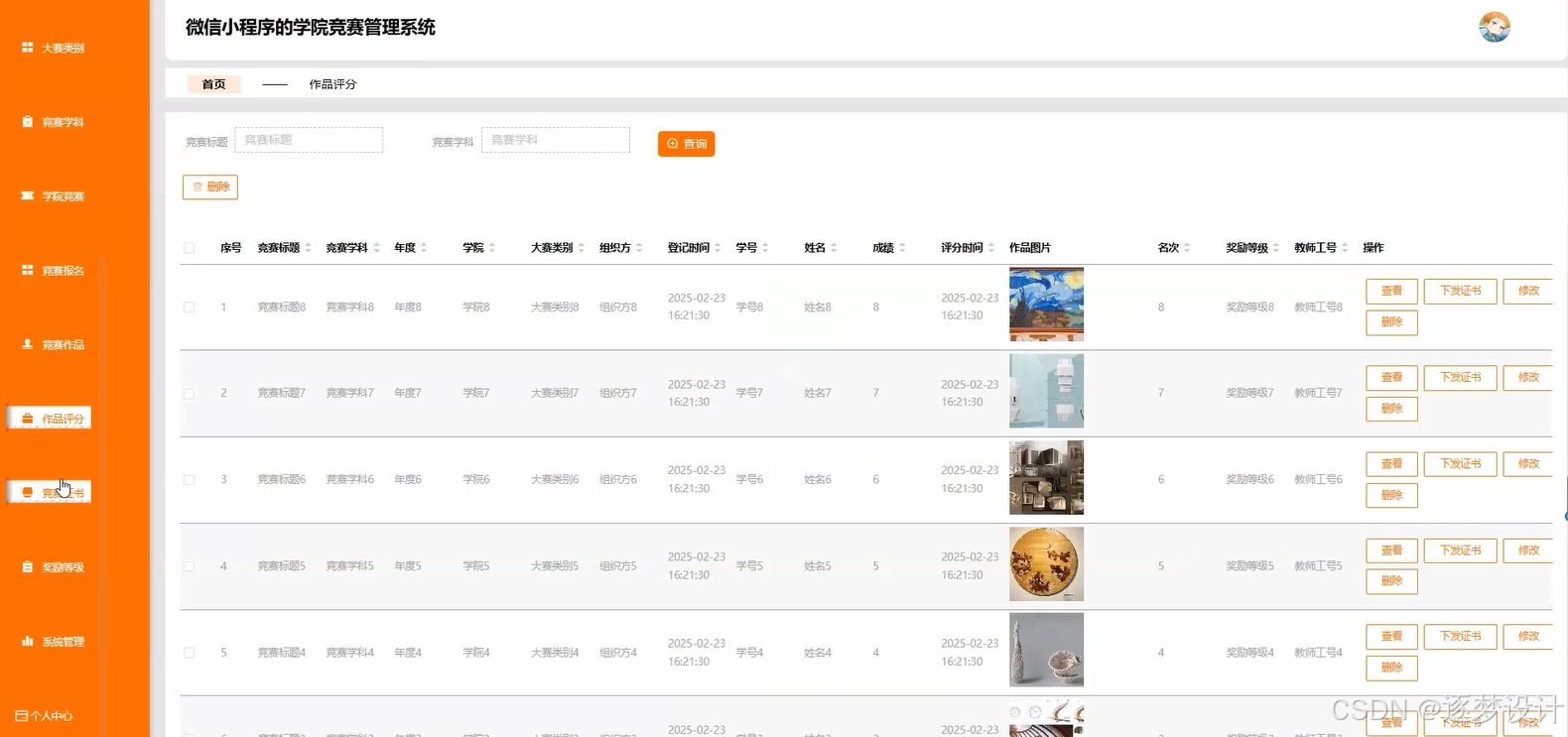Select 作品评分 sidebar menu item
The image size is (1568, 737).
click(50, 419)
